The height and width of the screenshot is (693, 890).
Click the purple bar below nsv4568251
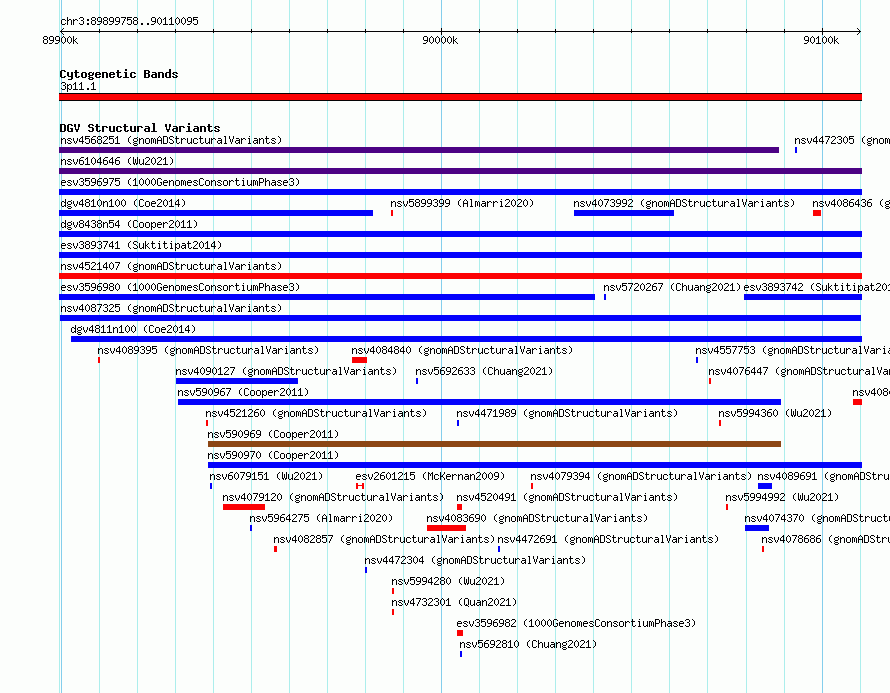(x=419, y=150)
